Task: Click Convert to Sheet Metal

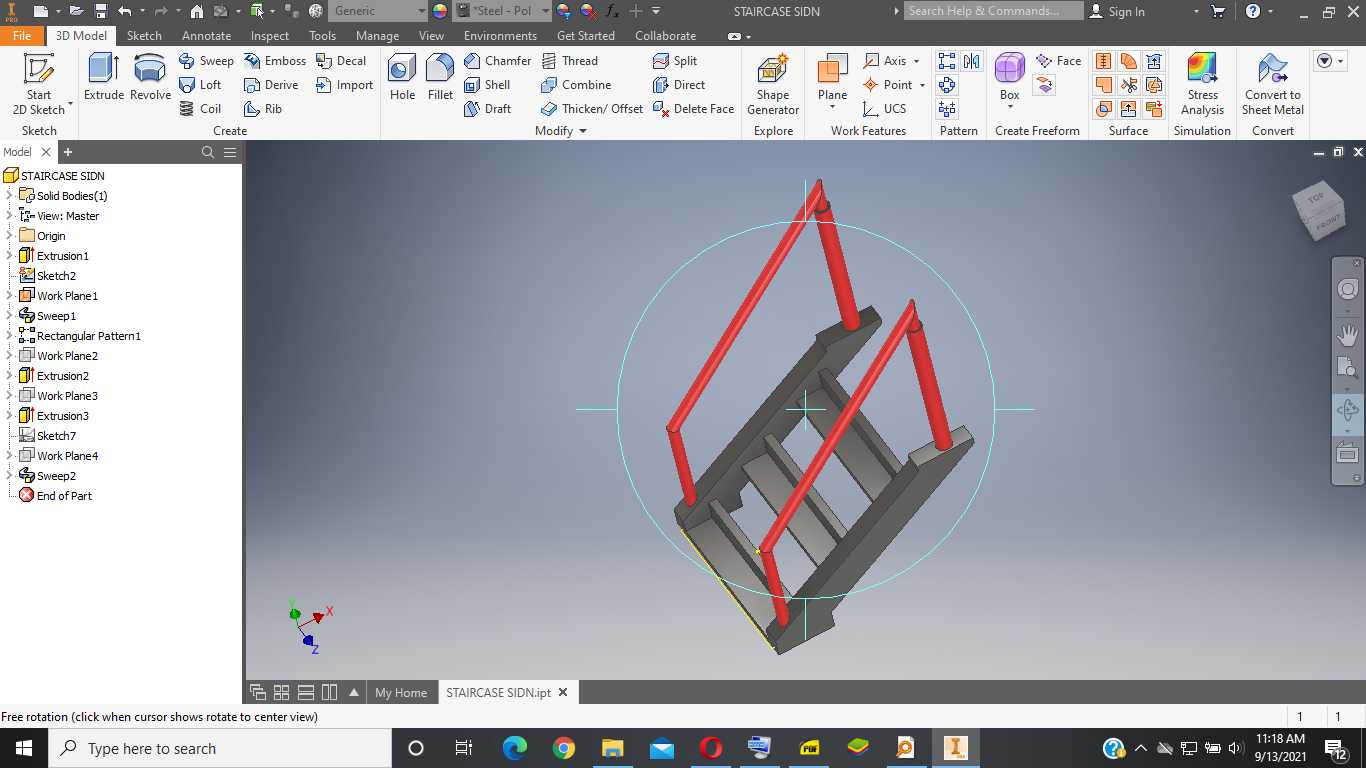Action: click(x=1273, y=85)
